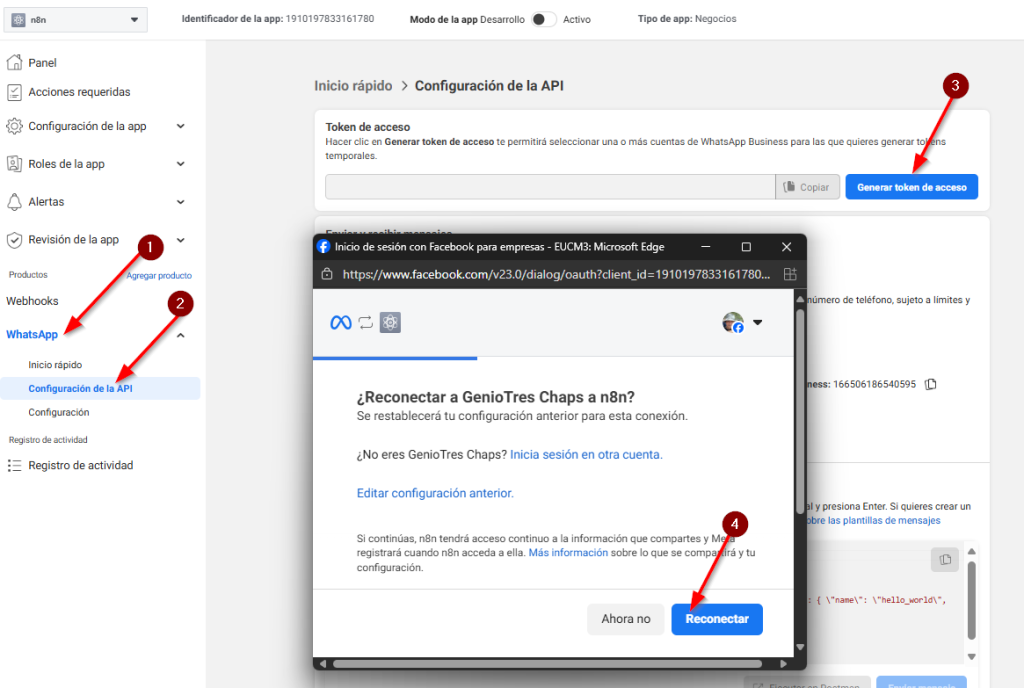
Task: Open Registro de actividad in the sidebar
Action: point(80,465)
